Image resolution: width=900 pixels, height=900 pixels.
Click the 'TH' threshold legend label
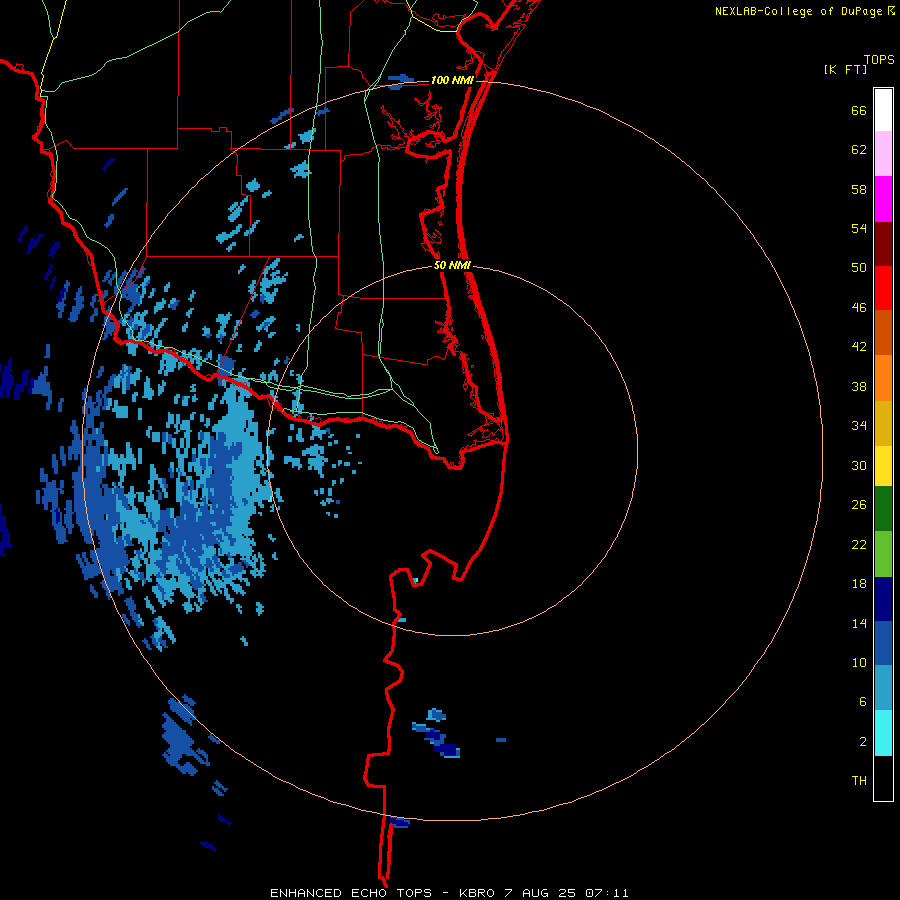pos(859,781)
